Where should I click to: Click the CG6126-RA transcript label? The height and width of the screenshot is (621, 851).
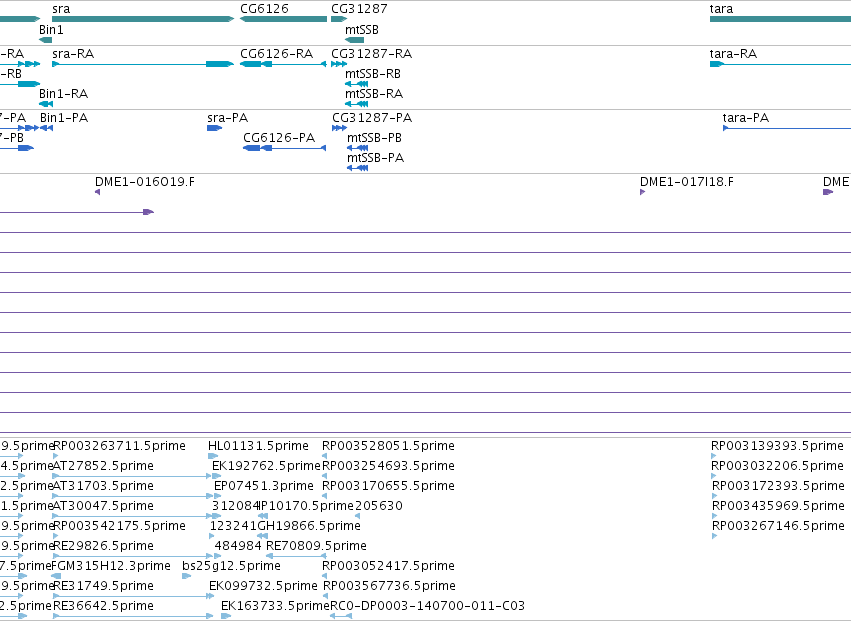tap(277, 54)
